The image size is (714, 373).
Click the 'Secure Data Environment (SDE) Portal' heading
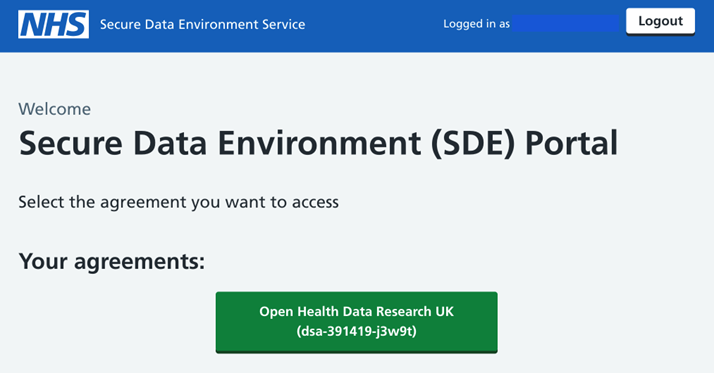pyautogui.click(x=318, y=143)
